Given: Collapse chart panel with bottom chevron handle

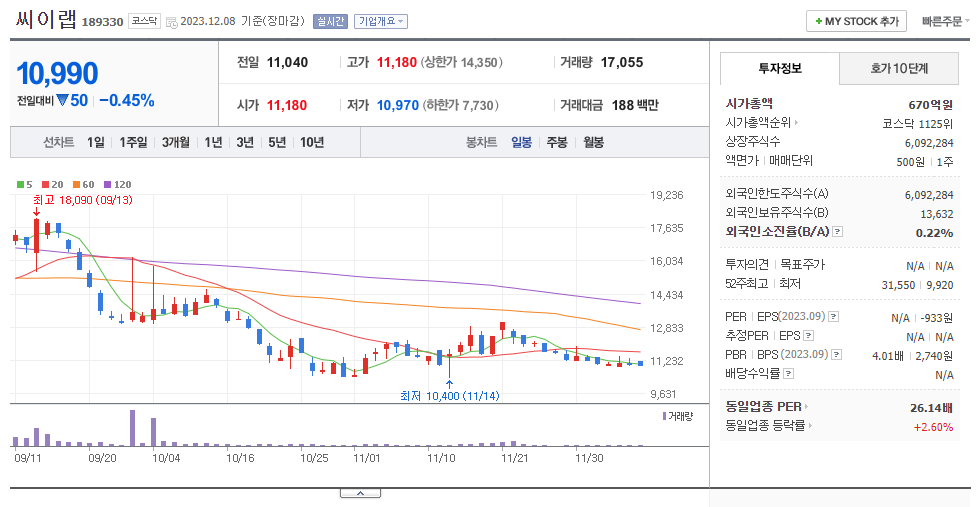Looking at the screenshot, I should [x=360, y=493].
